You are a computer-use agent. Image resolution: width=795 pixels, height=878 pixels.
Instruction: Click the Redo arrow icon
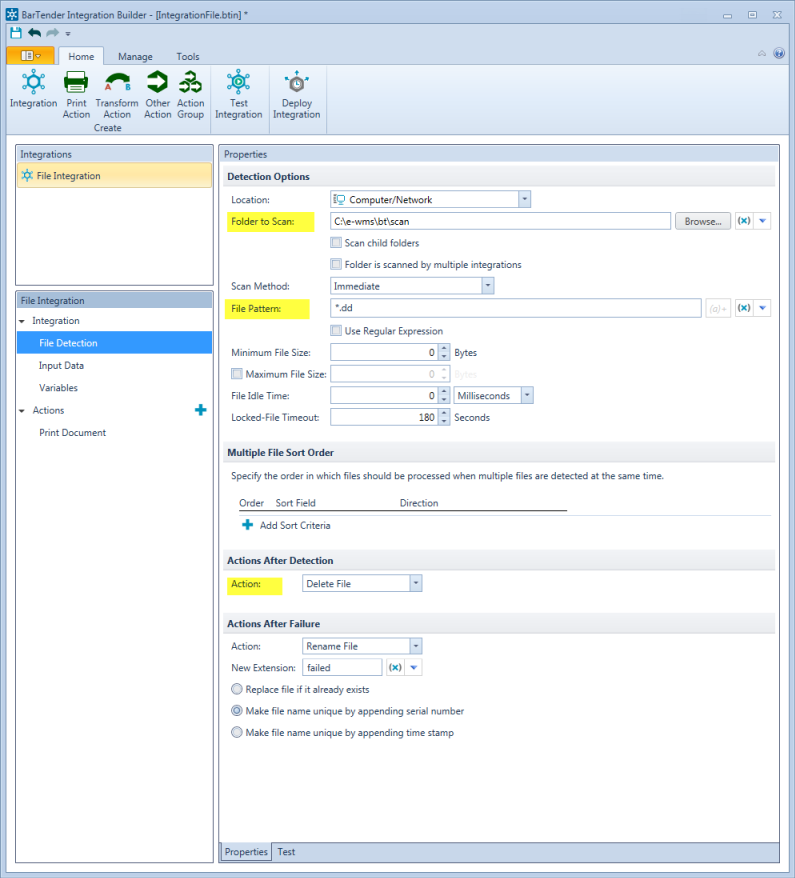53,32
